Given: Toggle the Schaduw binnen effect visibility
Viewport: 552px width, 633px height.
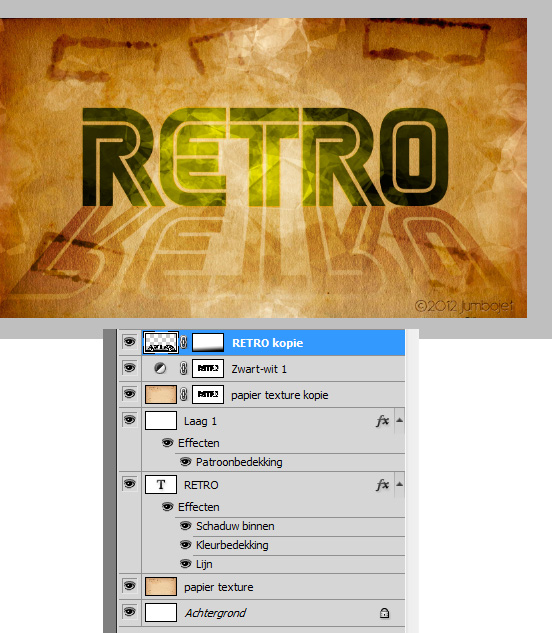Looking at the screenshot, I should click(185, 526).
